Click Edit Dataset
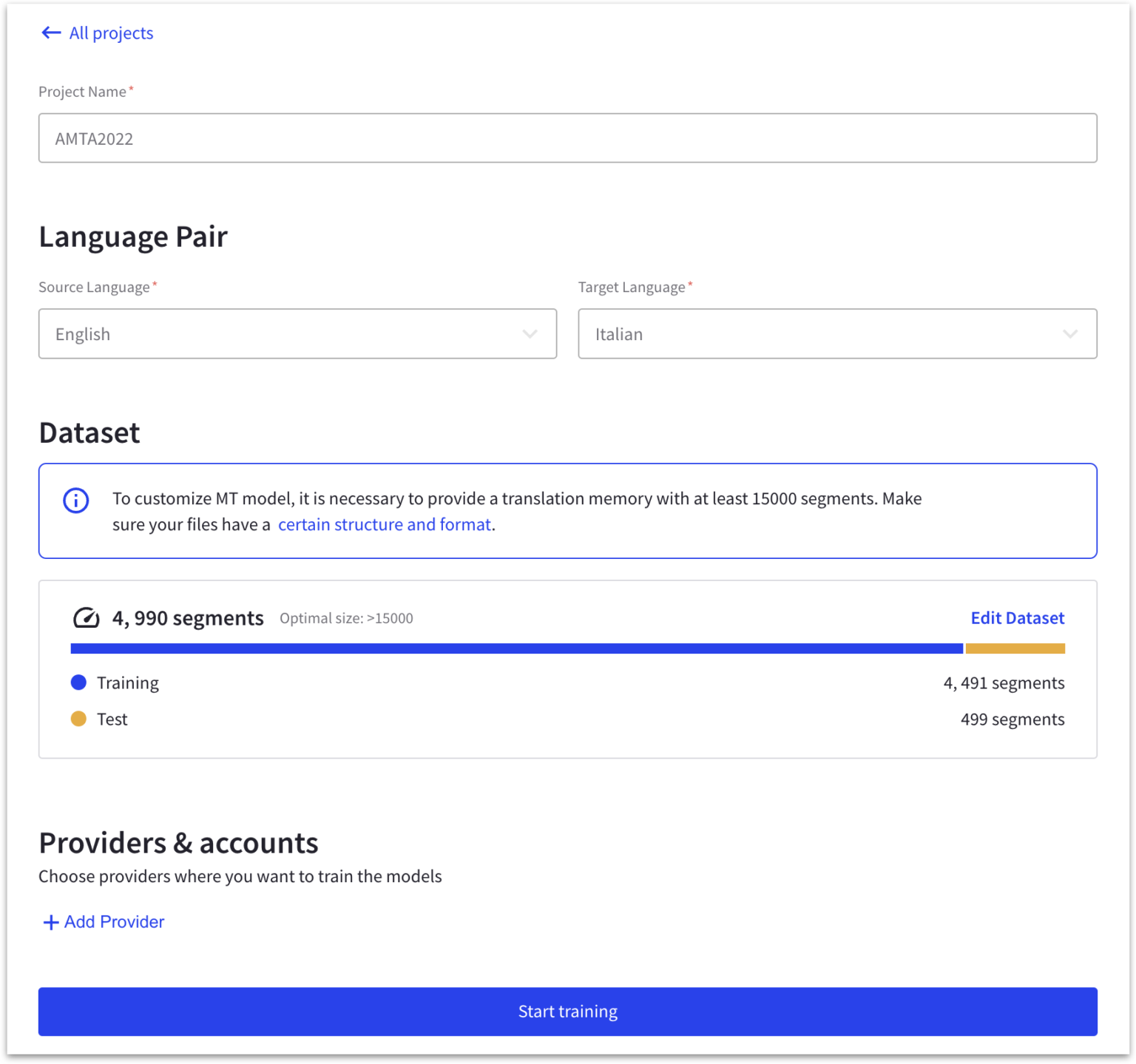 [x=1017, y=617]
